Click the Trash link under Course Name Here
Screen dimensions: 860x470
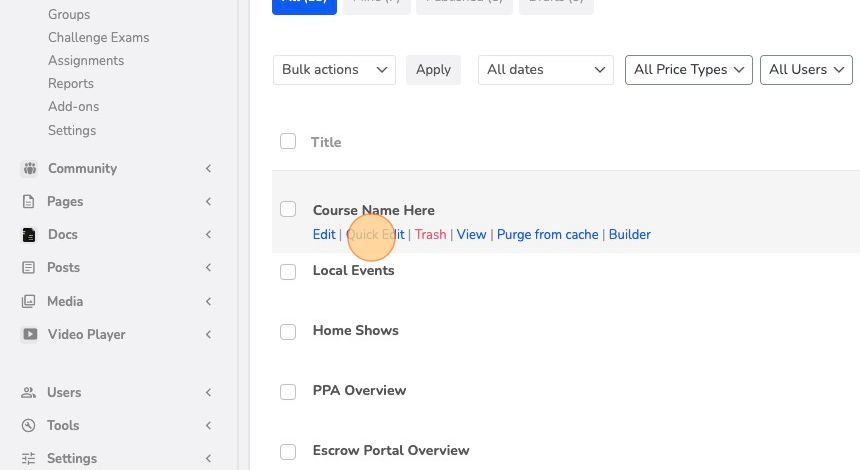click(431, 234)
